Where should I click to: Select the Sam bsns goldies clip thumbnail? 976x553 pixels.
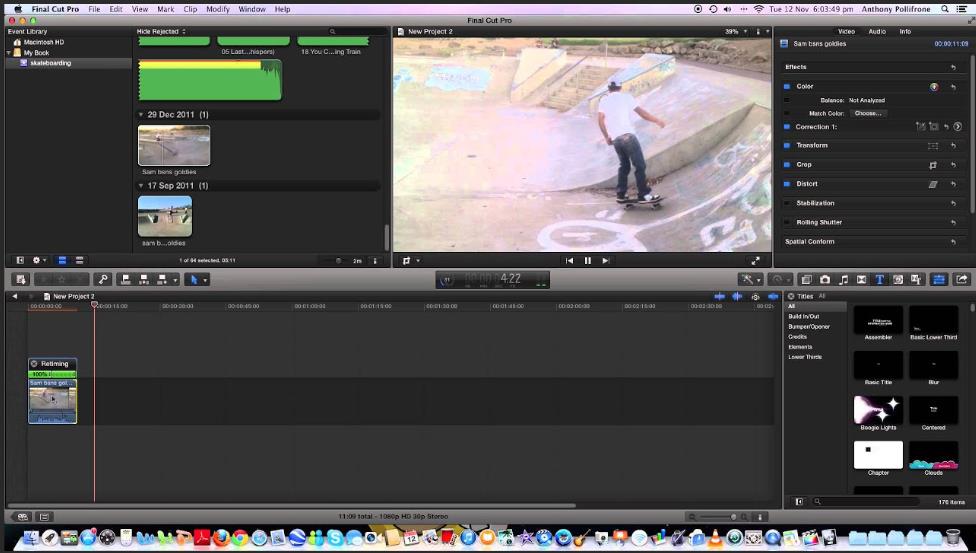click(x=174, y=146)
